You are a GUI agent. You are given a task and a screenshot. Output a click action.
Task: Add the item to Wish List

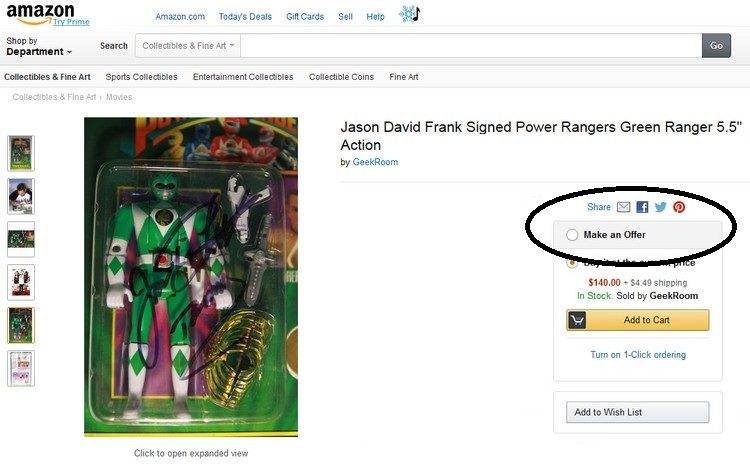(638, 412)
